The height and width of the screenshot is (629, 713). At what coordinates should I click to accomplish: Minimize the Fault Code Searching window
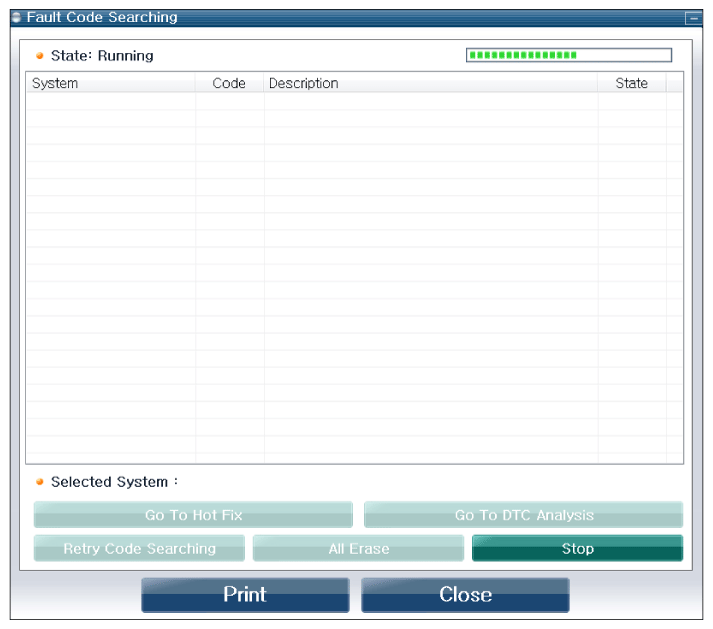click(692, 18)
